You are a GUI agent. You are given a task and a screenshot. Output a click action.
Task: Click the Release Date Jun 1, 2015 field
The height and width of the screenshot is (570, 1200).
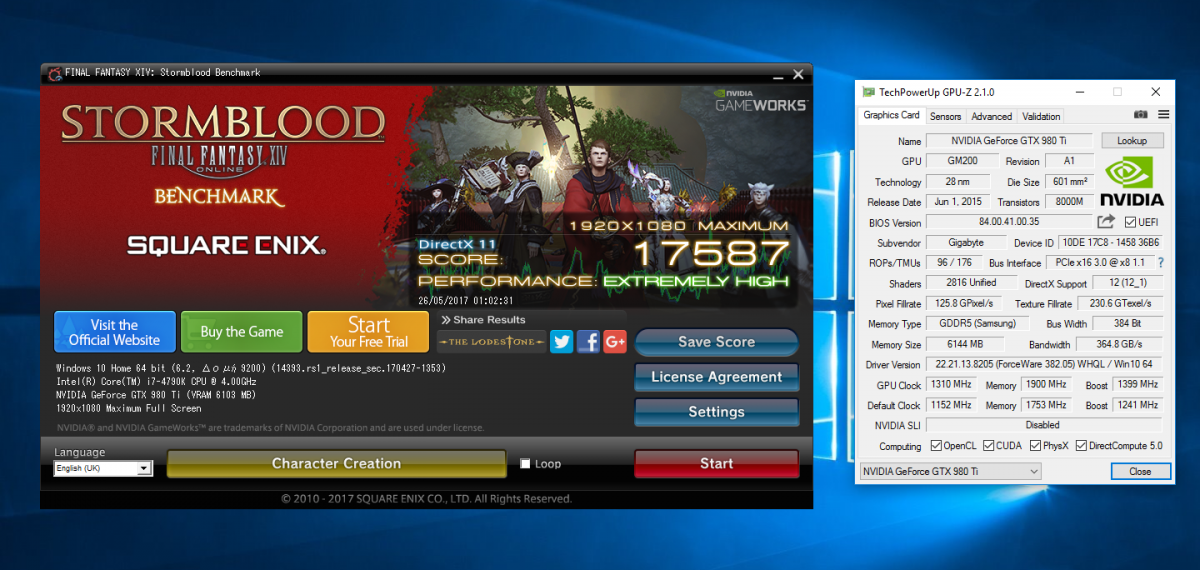click(959, 202)
